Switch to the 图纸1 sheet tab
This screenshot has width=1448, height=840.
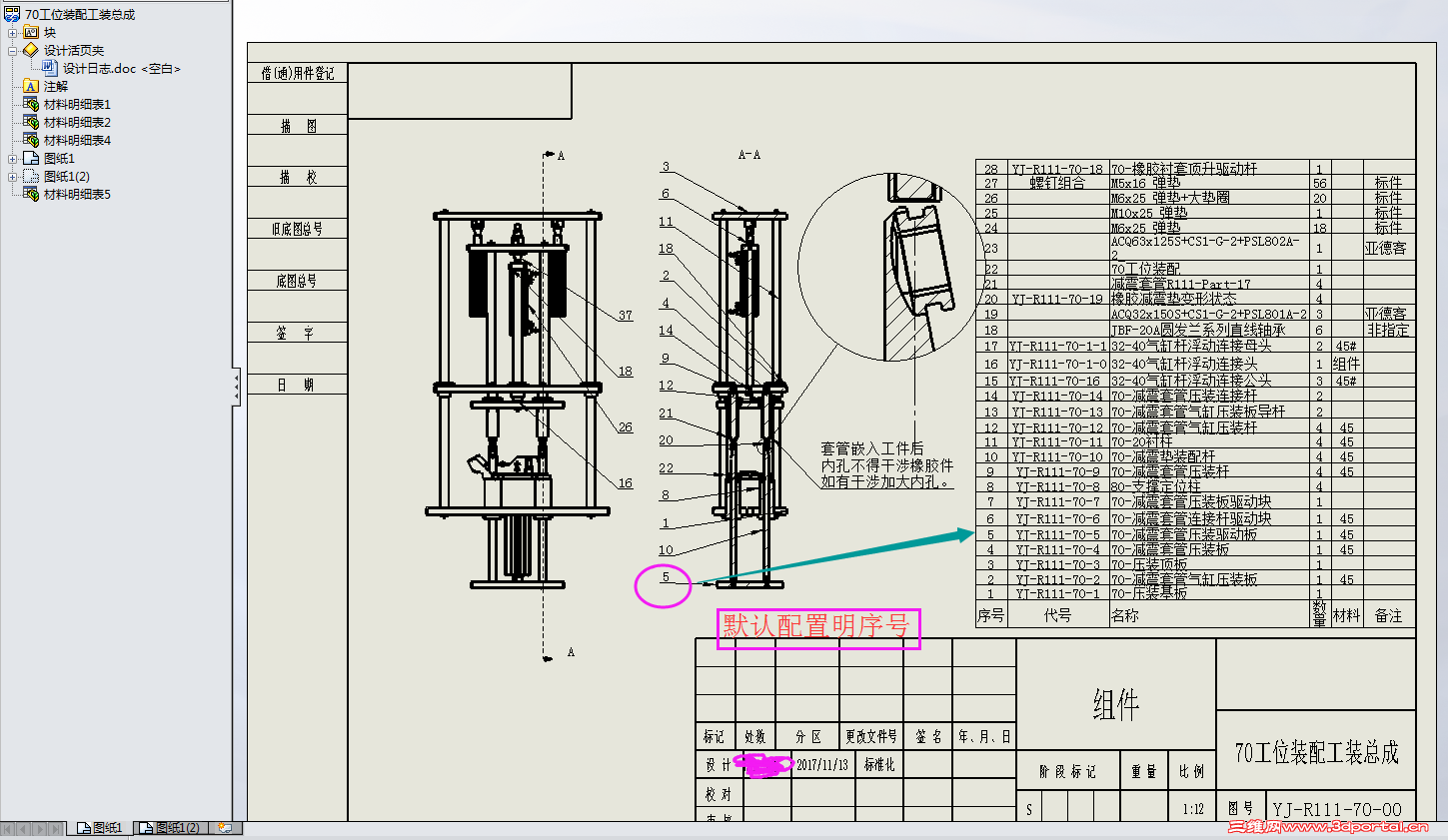coord(100,828)
